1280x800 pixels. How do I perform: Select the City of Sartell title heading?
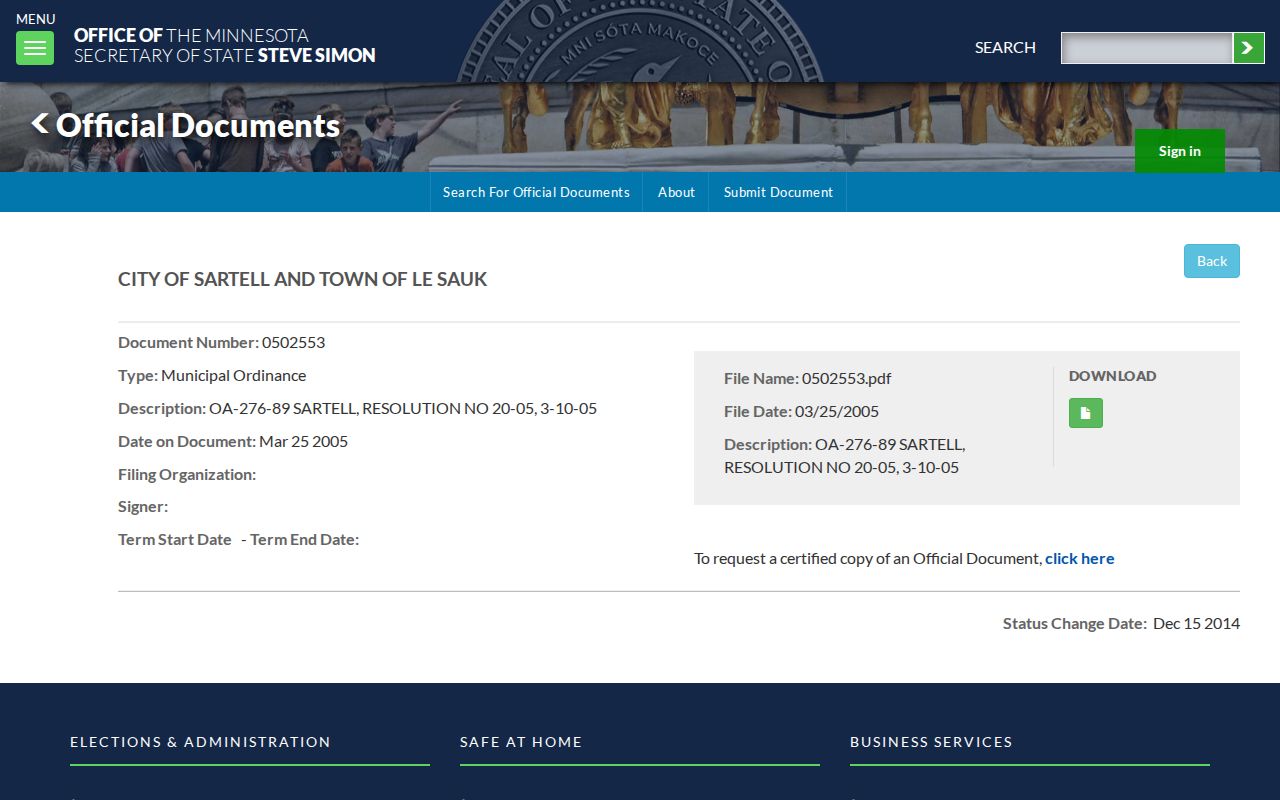302,279
